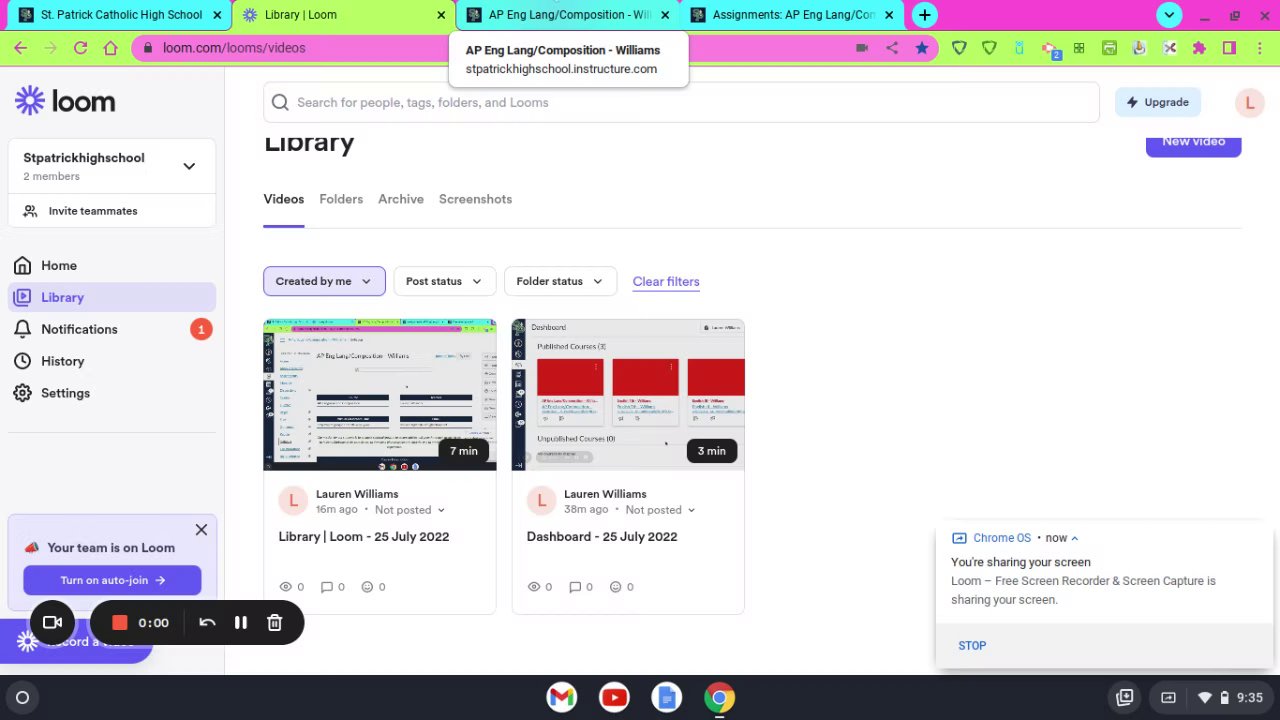Expand the Stpatrickhighschool workspace switcher
Image resolution: width=1280 pixels, height=720 pixels.
(x=112, y=166)
